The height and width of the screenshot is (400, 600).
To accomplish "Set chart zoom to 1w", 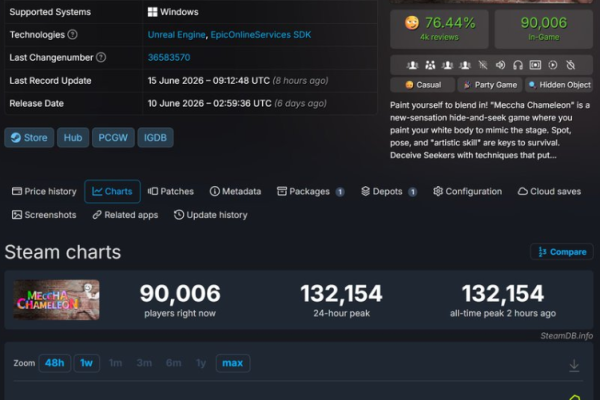I will point(86,363).
